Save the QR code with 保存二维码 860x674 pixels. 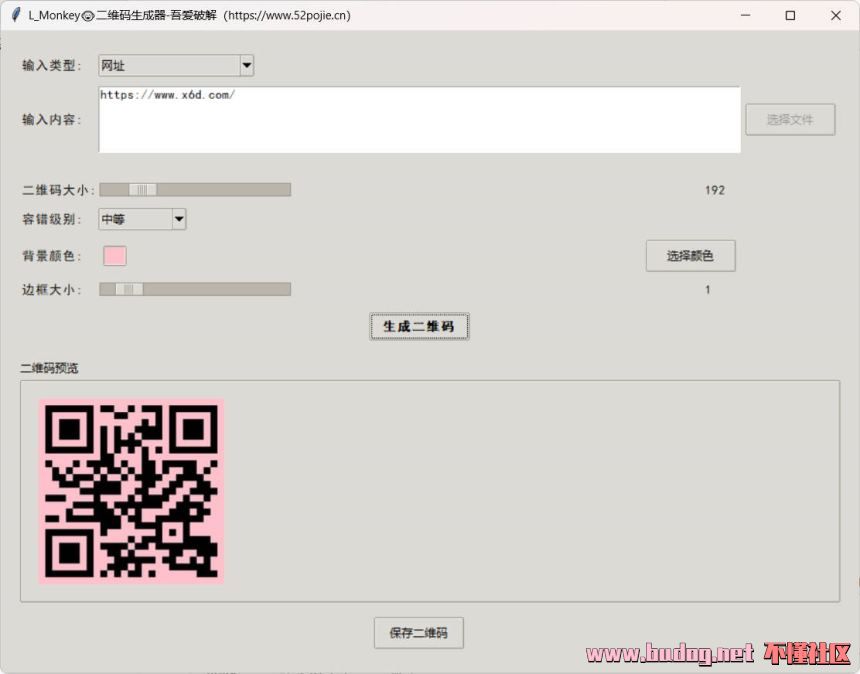pos(419,633)
